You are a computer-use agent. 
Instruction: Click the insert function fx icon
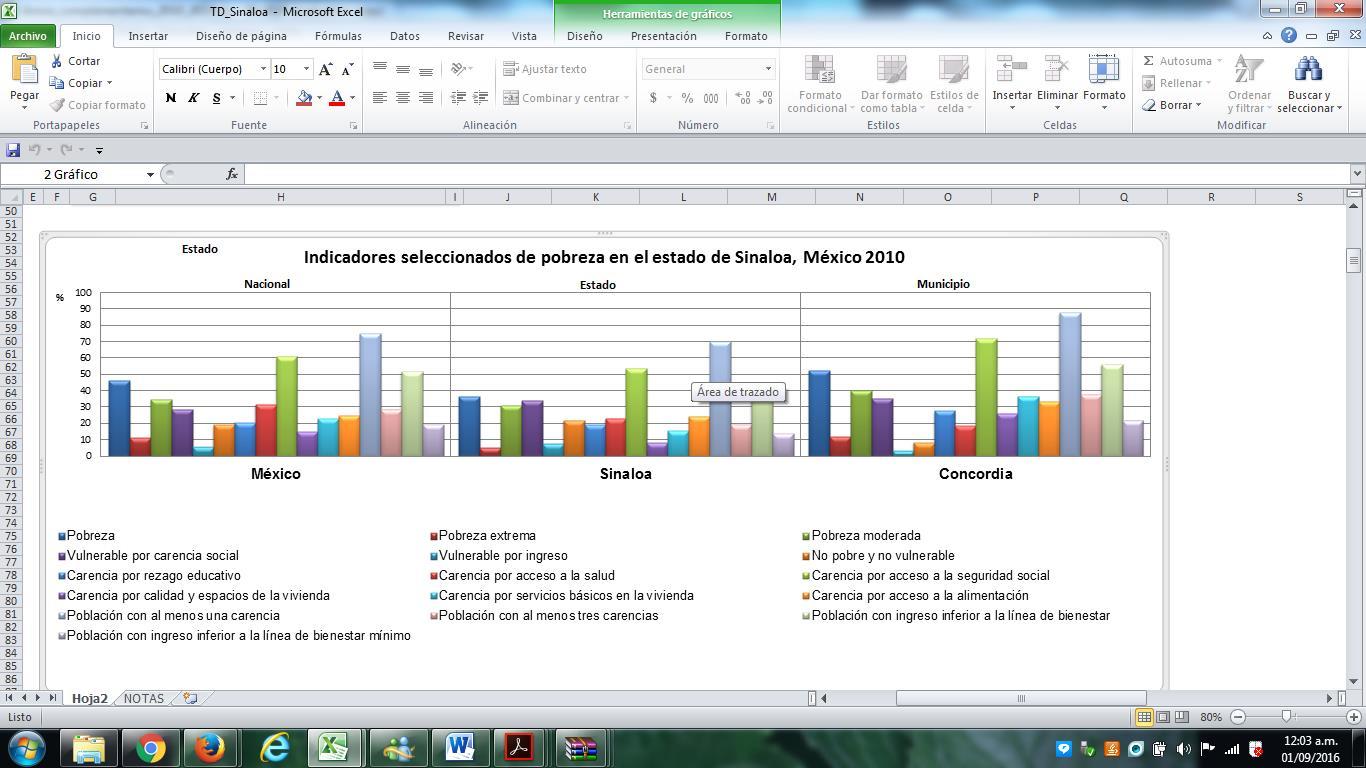[232, 174]
